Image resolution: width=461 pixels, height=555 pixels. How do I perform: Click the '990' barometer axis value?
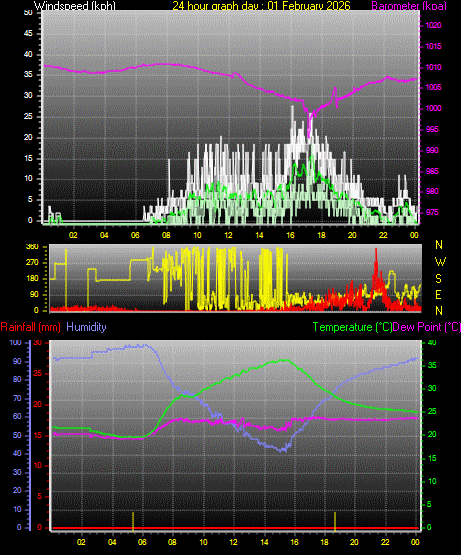[432, 150]
